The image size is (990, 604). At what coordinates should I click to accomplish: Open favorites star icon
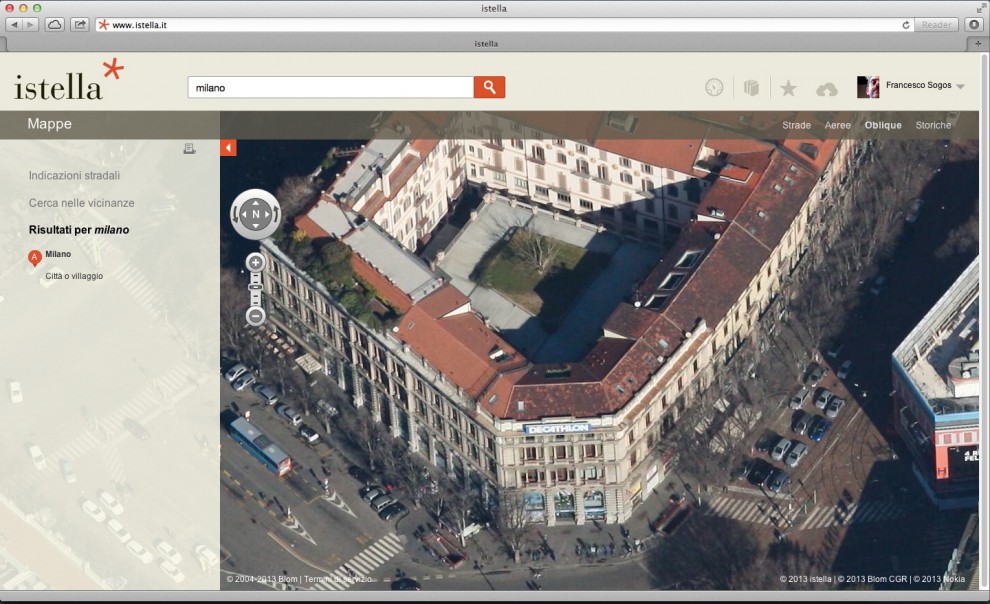click(x=788, y=88)
